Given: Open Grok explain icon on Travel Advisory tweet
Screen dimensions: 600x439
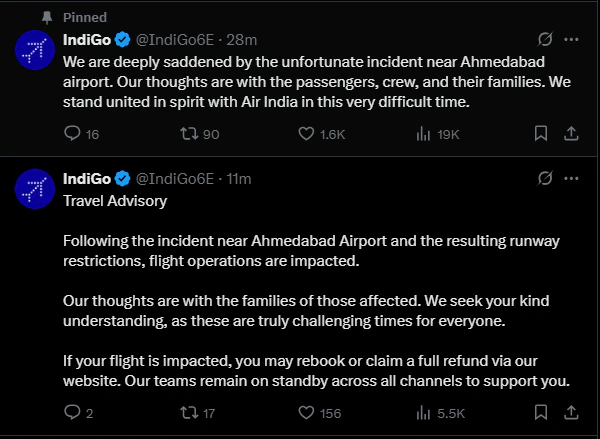Looking at the screenshot, I should pos(545,178).
